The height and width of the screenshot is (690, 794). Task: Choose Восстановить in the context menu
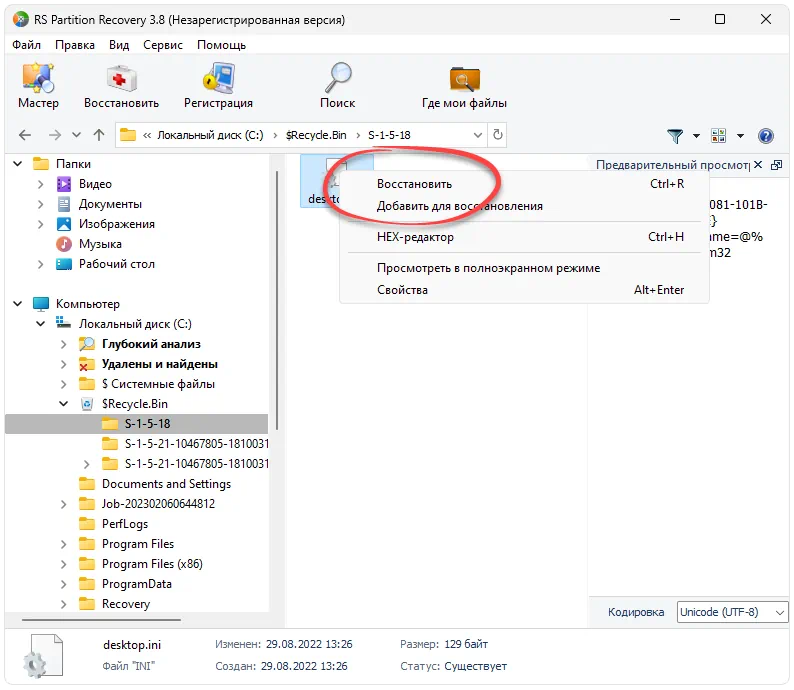coord(414,184)
